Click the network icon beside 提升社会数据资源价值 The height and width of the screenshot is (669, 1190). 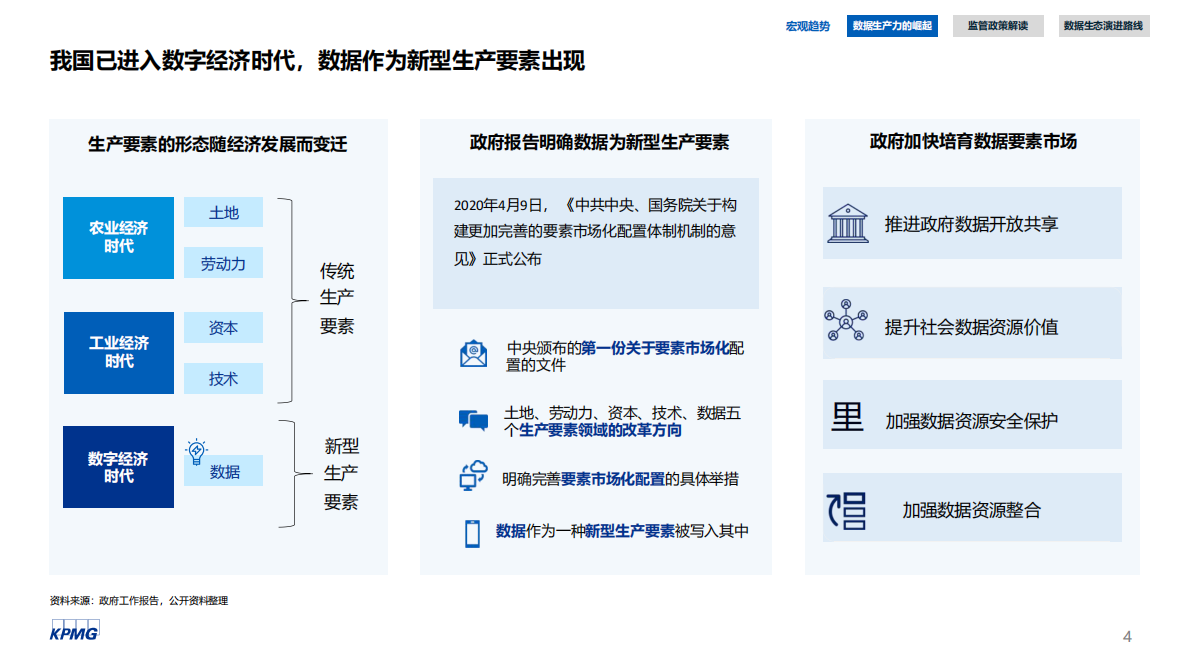(848, 322)
